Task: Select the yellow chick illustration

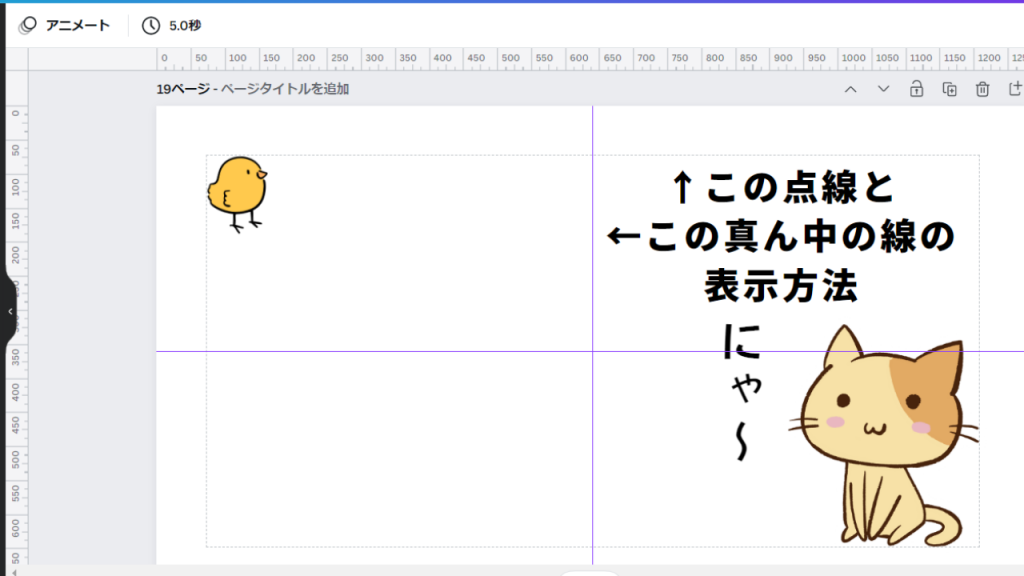Action: (x=237, y=194)
